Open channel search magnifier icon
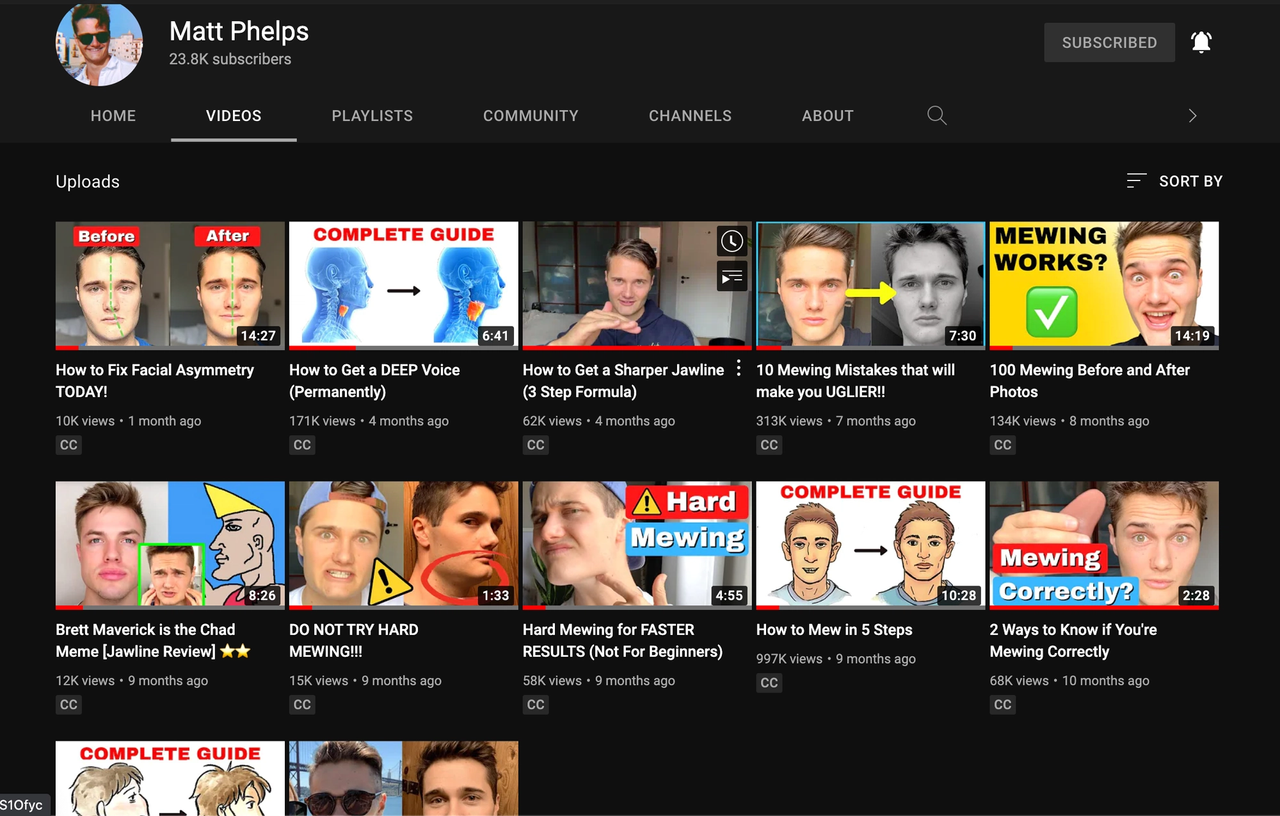The image size is (1280, 816). tap(936, 115)
